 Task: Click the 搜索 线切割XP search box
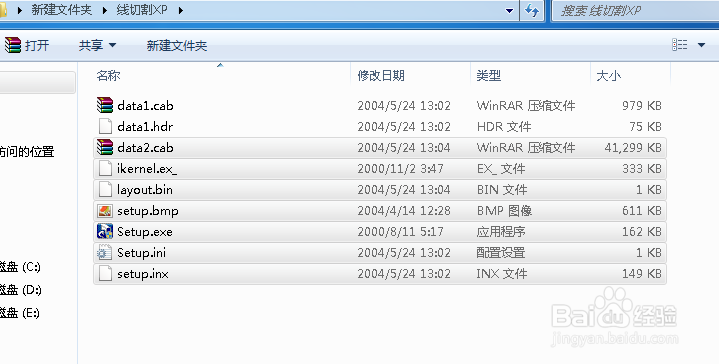[x=636, y=11]
